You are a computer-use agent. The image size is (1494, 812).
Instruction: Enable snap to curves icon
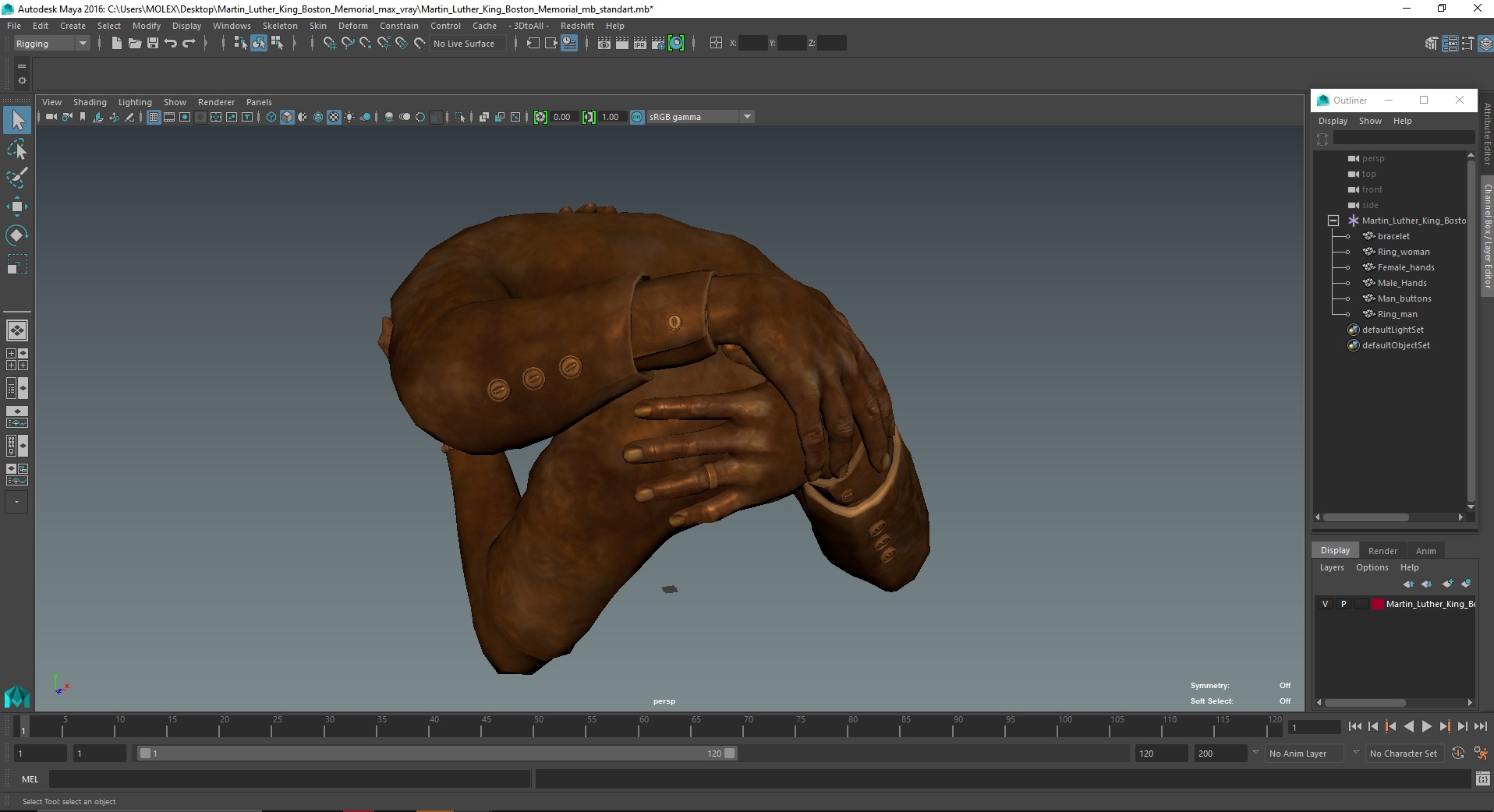(x=347, y=44)
